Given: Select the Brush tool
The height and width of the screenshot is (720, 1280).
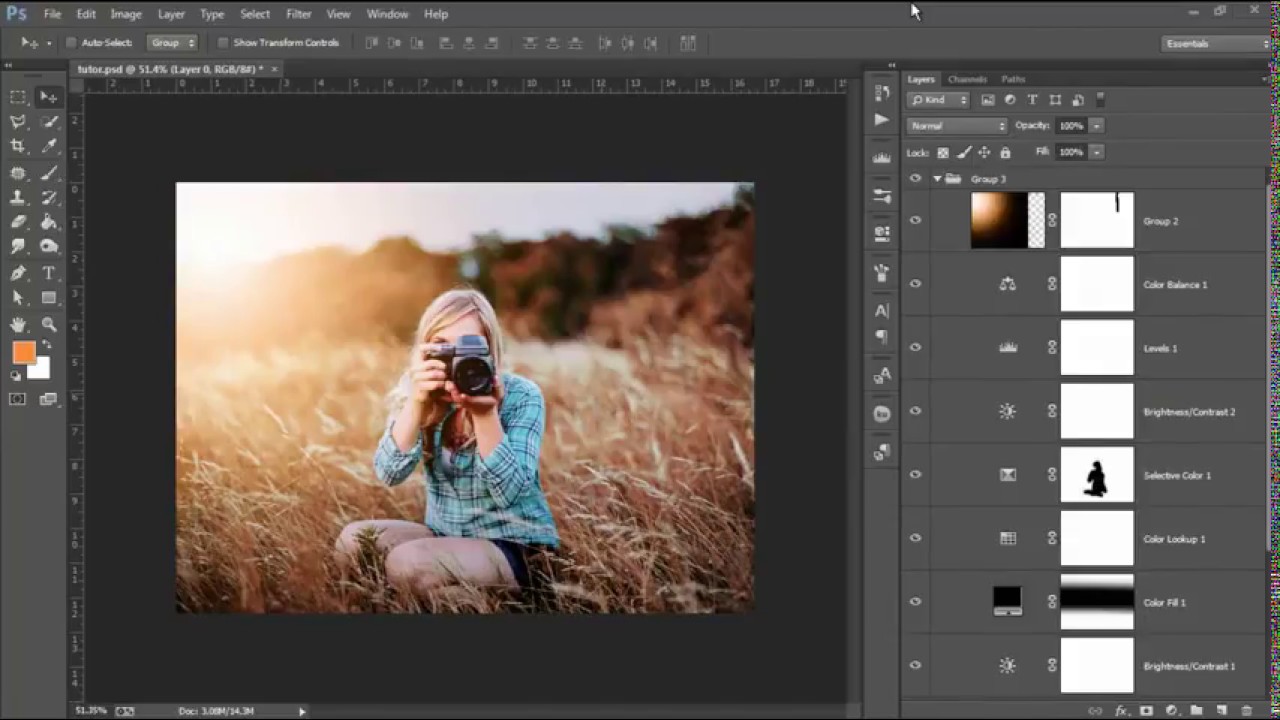Looking at the screenshot, I should (x=48, y=173).
